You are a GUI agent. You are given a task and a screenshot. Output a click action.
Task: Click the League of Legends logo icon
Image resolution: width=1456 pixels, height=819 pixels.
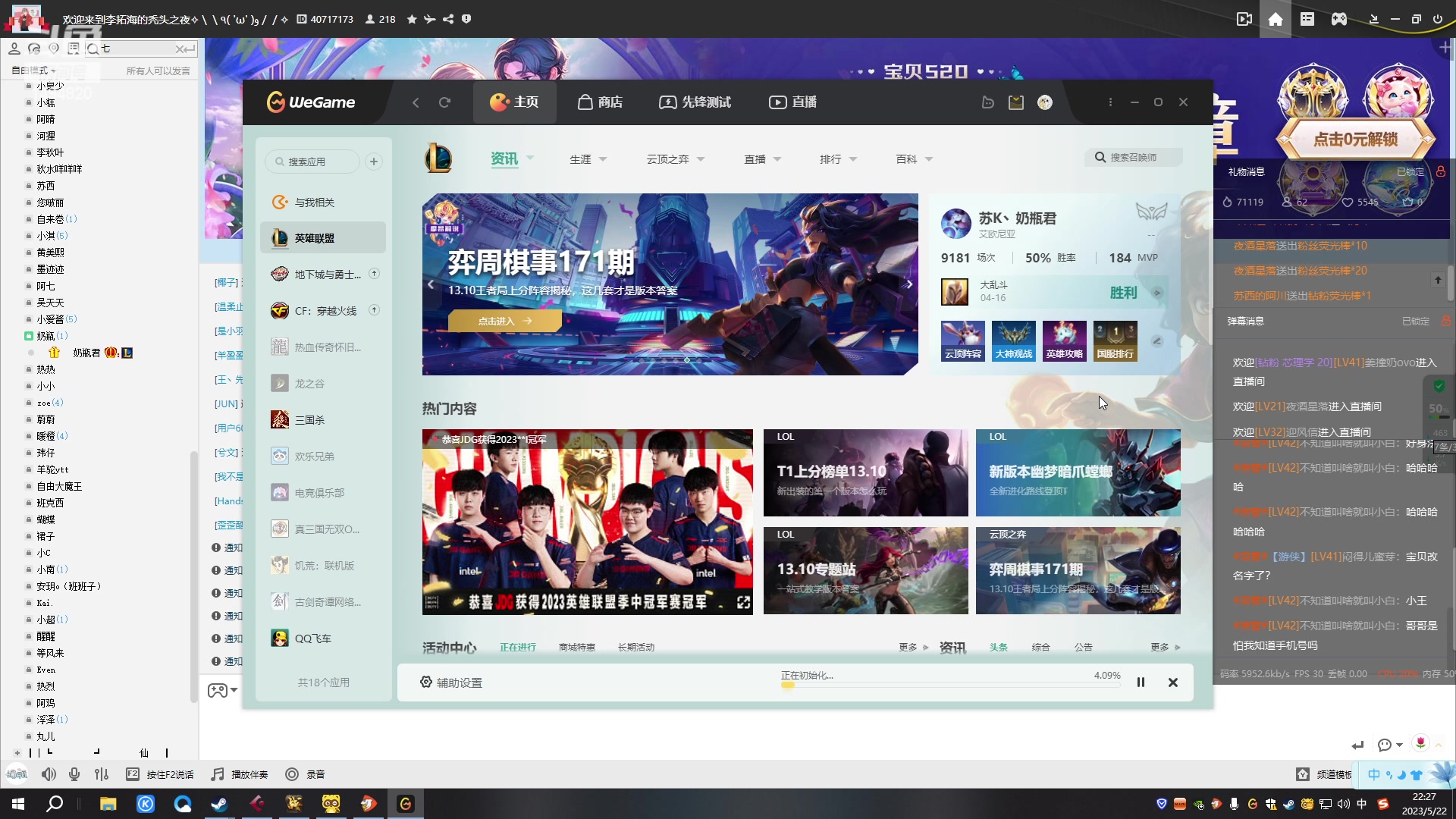[438, 158]
